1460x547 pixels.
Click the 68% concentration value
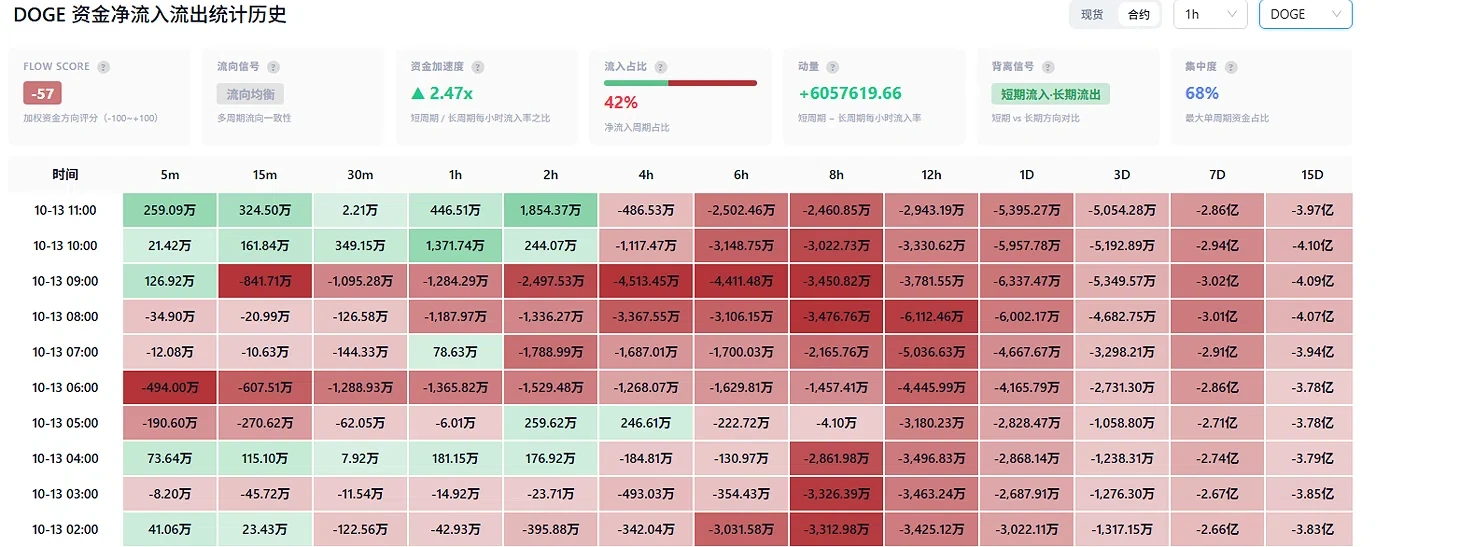coord(1202,93)
